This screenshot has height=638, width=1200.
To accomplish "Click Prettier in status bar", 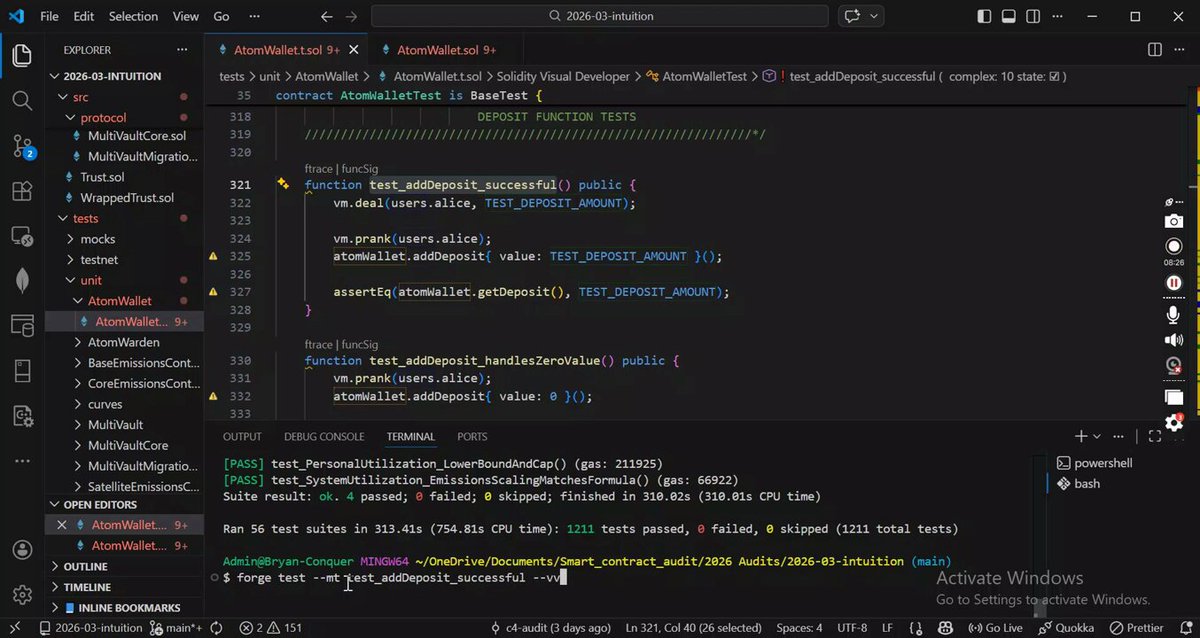I will (x=1136, y=628).
